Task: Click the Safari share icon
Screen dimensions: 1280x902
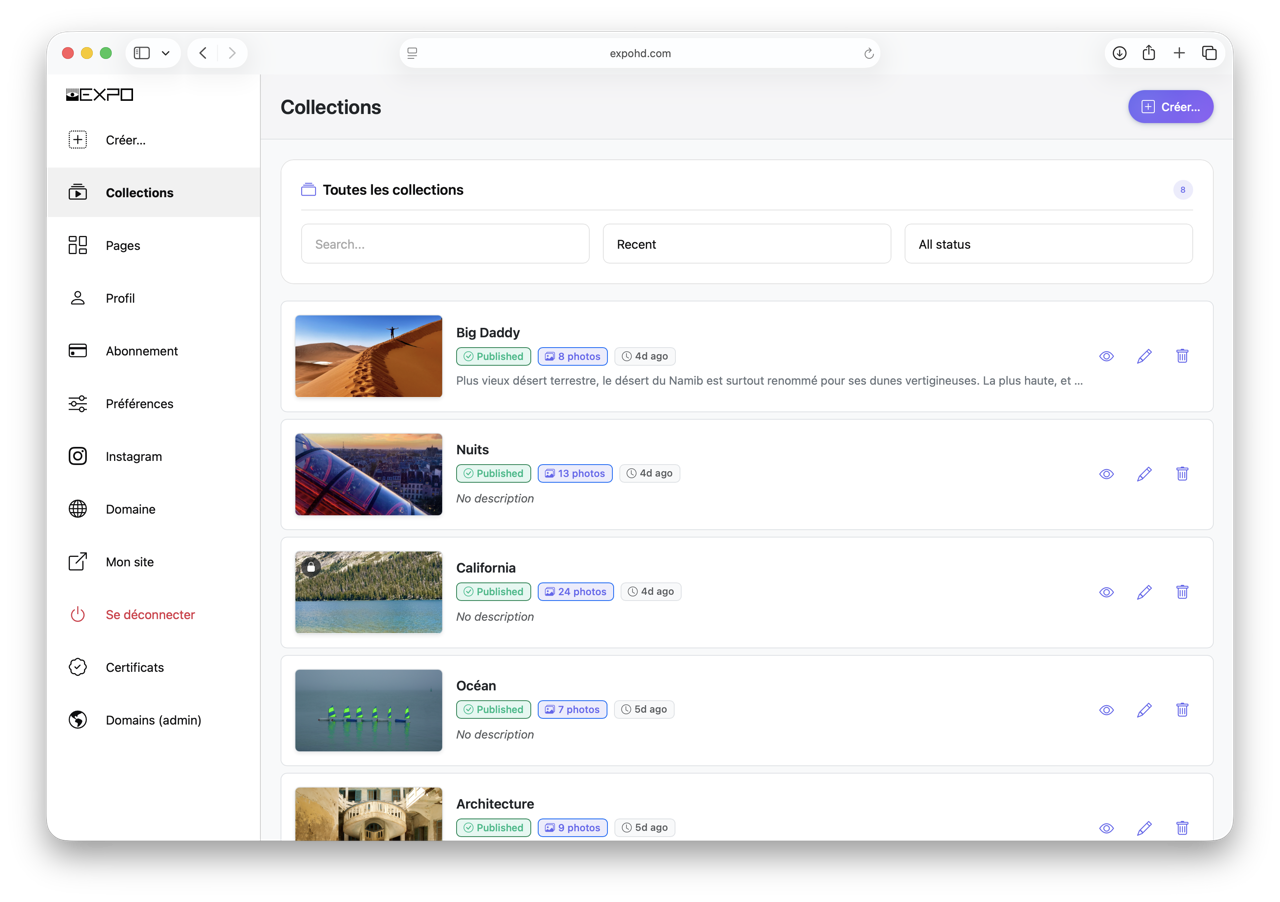Action: click(x=1149, y=53)
